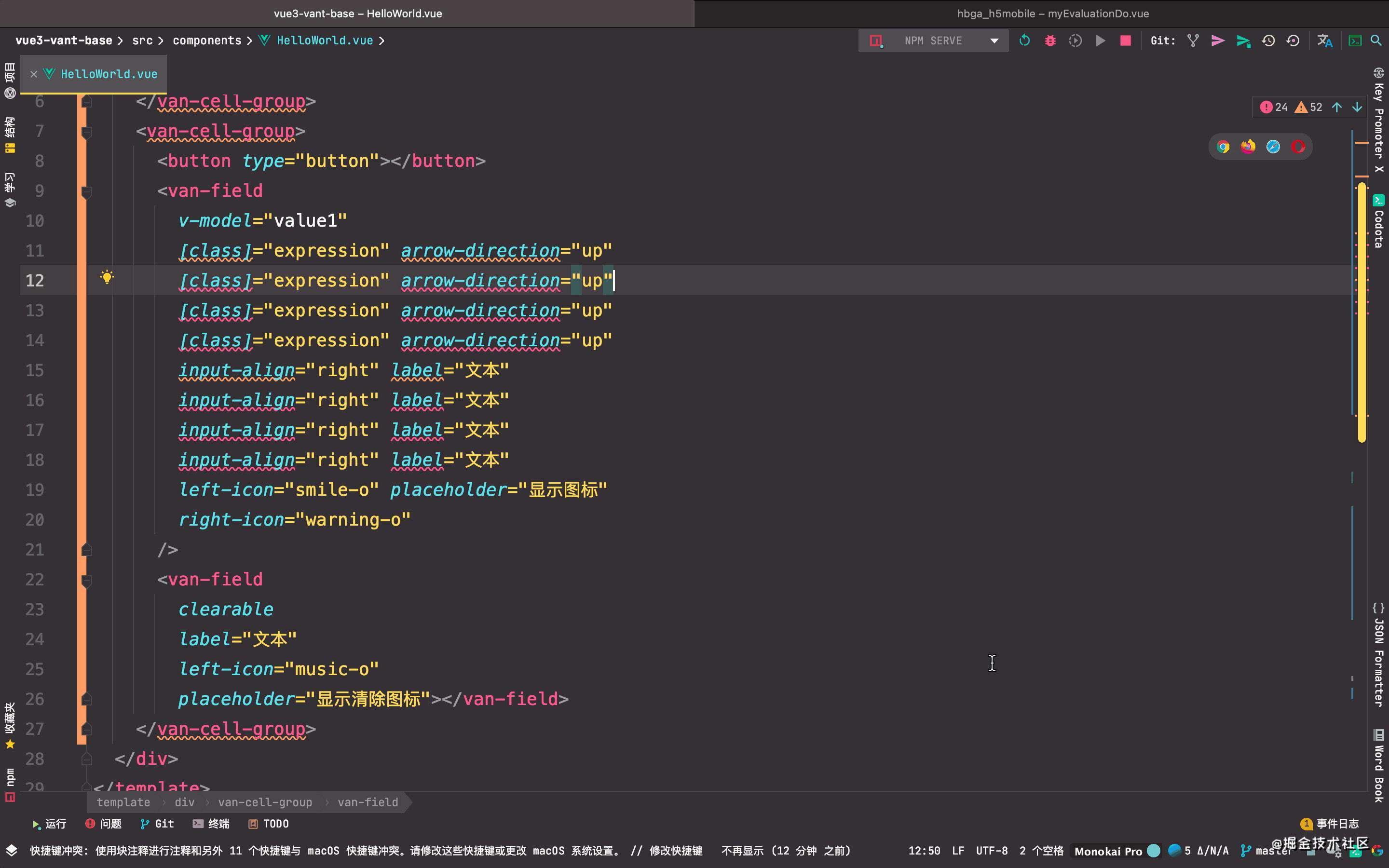1389x868 pixels.
Task: Open preview in Opera browser
Action: click(1298, 147)
